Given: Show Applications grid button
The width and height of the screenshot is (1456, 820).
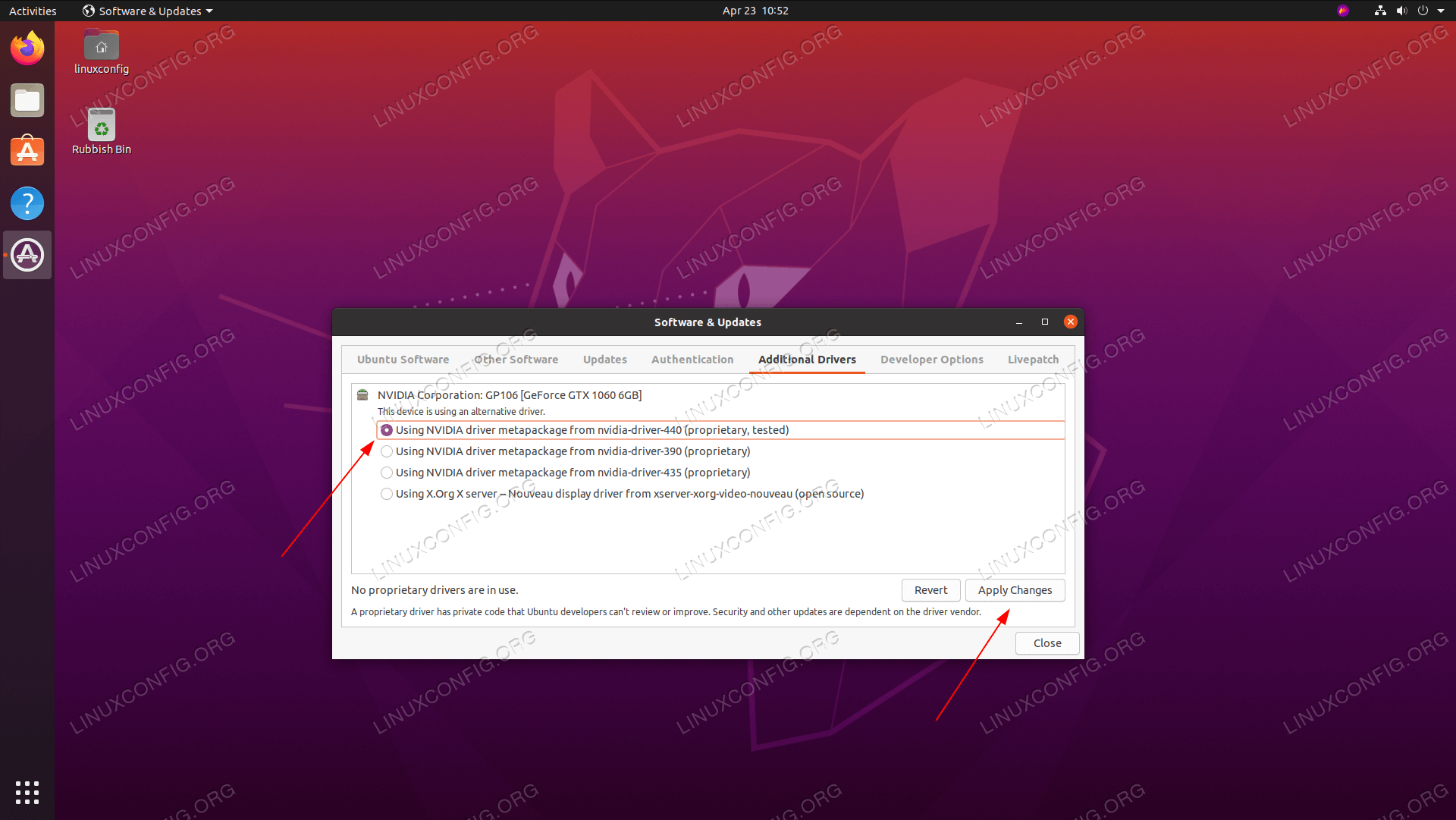Looking at the screenshot, I should pyautogui.click(x=27, y=792).
